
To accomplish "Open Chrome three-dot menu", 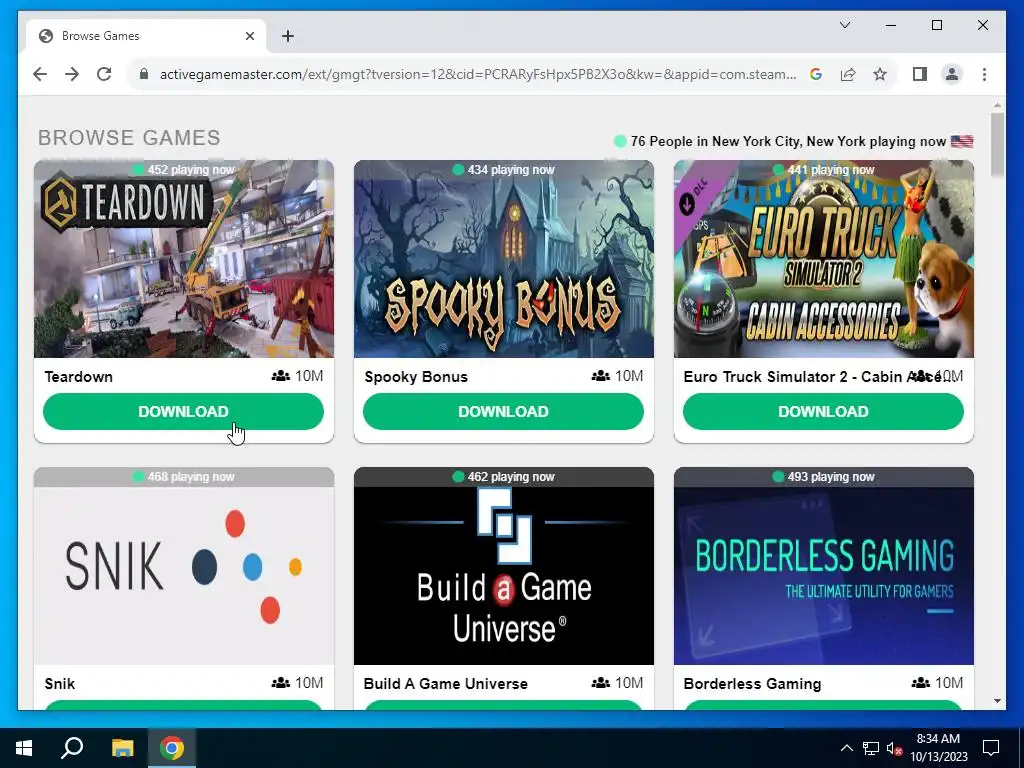I will click(984, 74).
